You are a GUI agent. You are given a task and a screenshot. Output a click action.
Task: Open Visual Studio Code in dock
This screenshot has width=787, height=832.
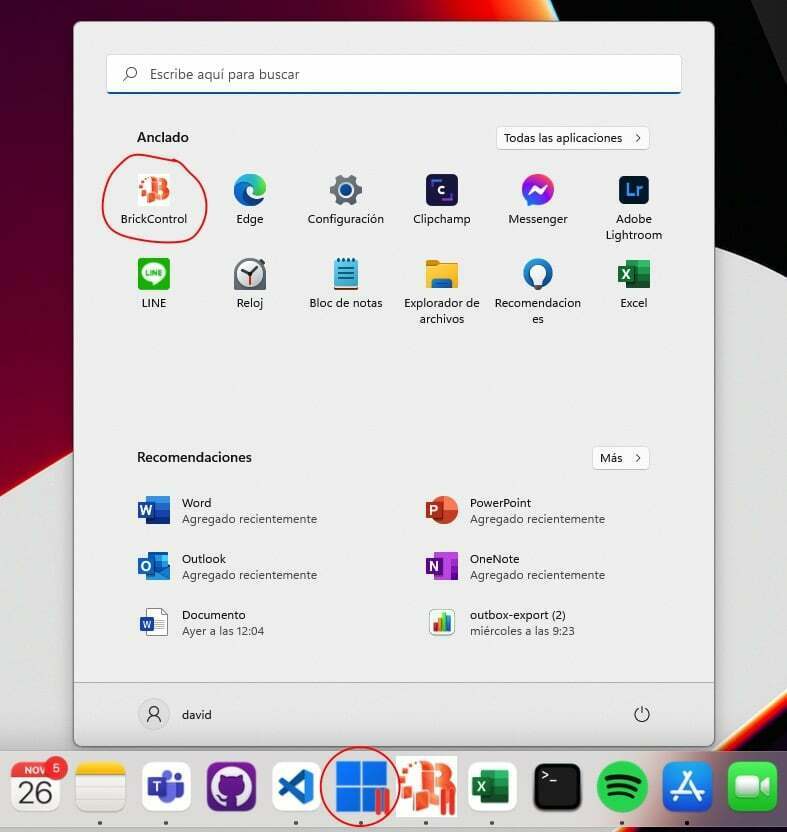click(296, 787)
